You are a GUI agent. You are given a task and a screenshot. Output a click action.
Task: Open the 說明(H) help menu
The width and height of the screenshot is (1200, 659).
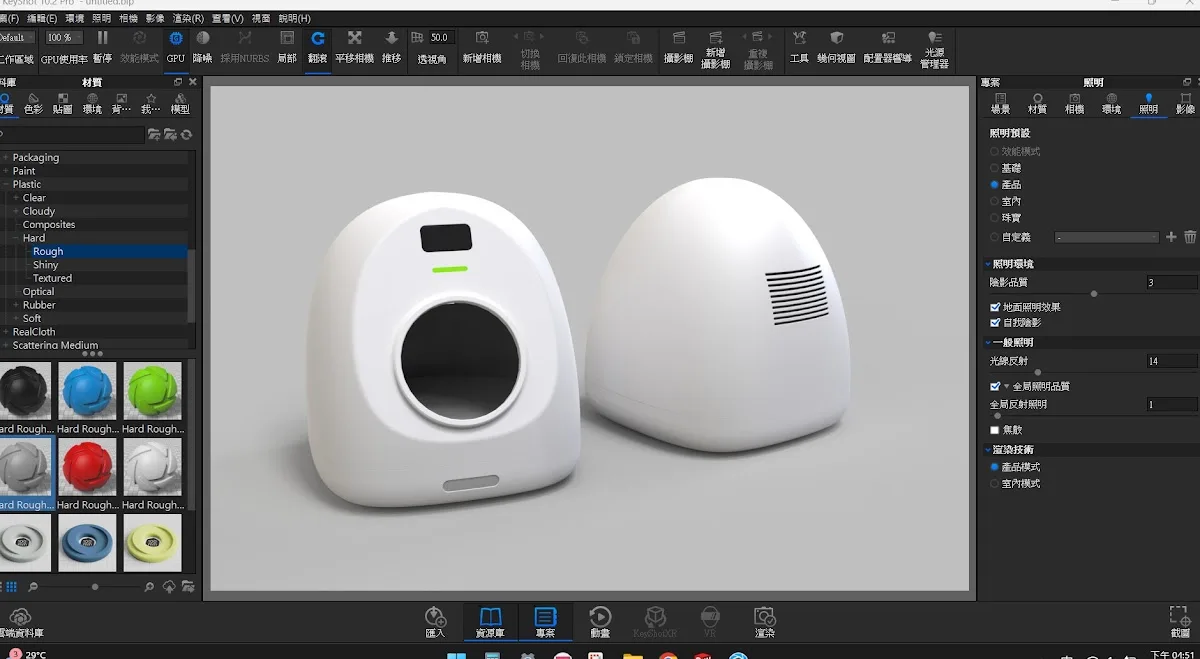(294, 18)
